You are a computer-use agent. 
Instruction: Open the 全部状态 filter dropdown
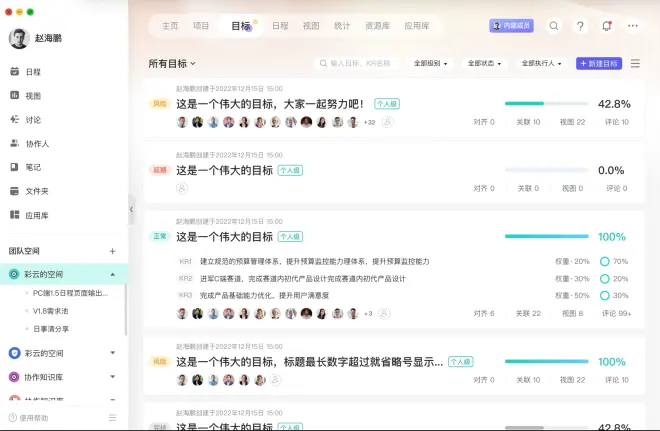pyautogui.click(x=485, y=64)
